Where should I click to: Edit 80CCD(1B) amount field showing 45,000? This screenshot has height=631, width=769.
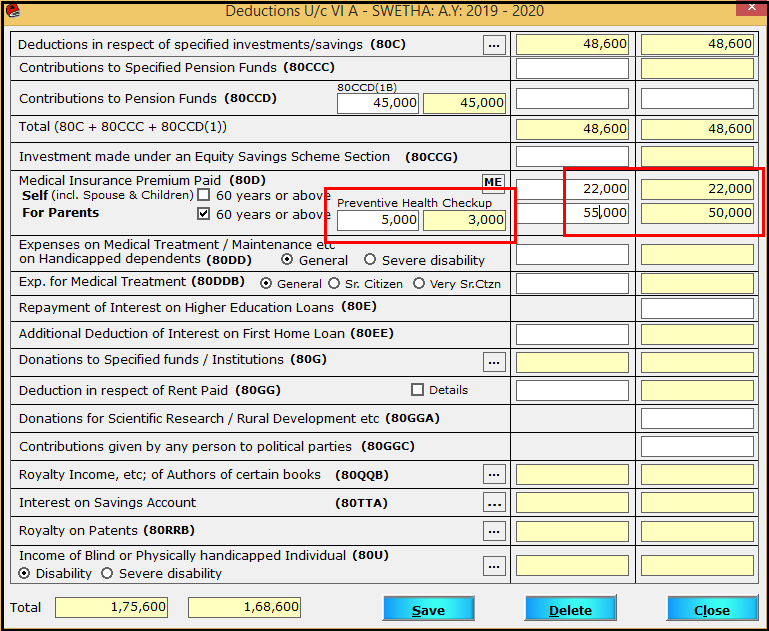pos(378,103)
